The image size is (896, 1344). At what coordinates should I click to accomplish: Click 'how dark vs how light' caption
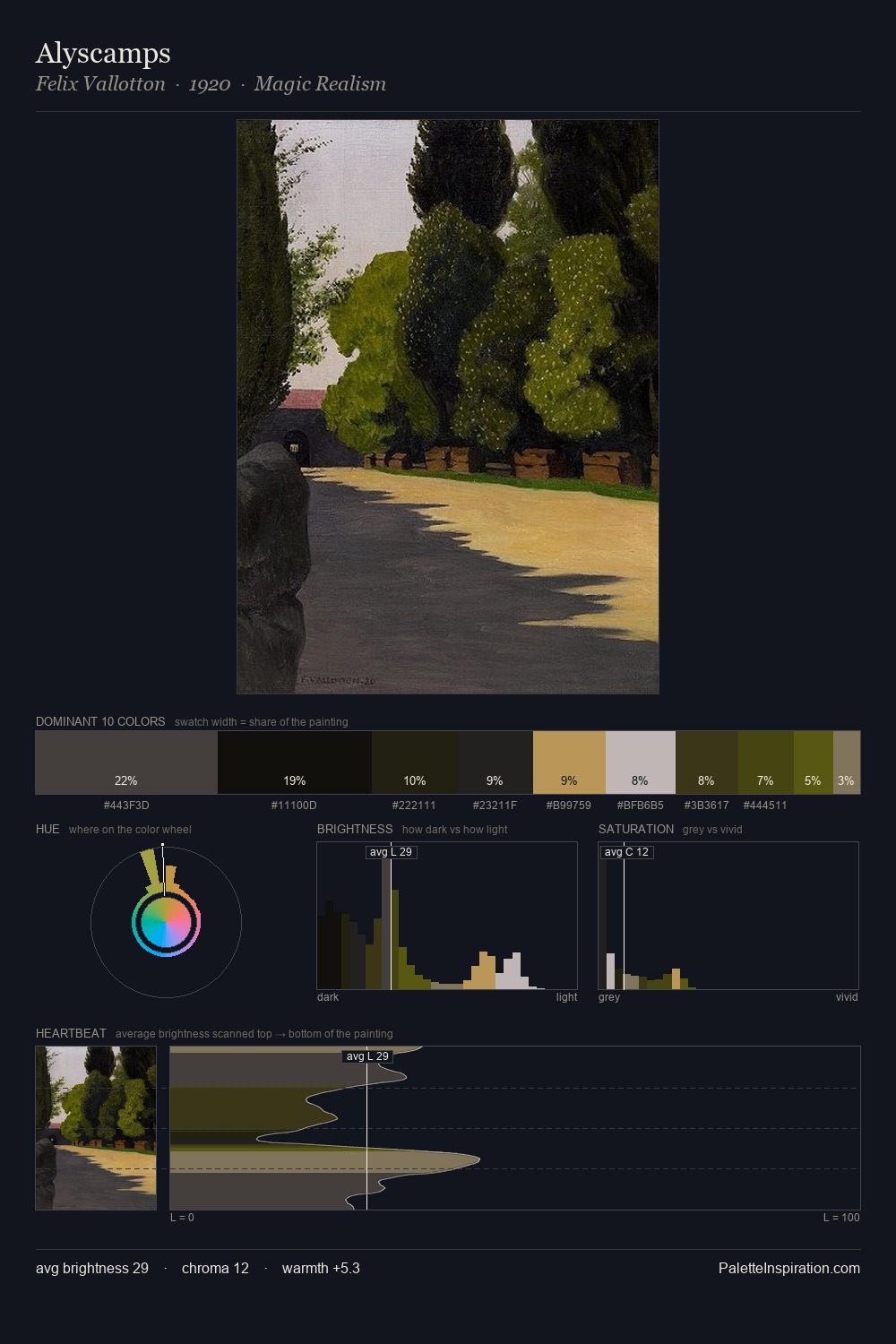click(x=454, y=830)
